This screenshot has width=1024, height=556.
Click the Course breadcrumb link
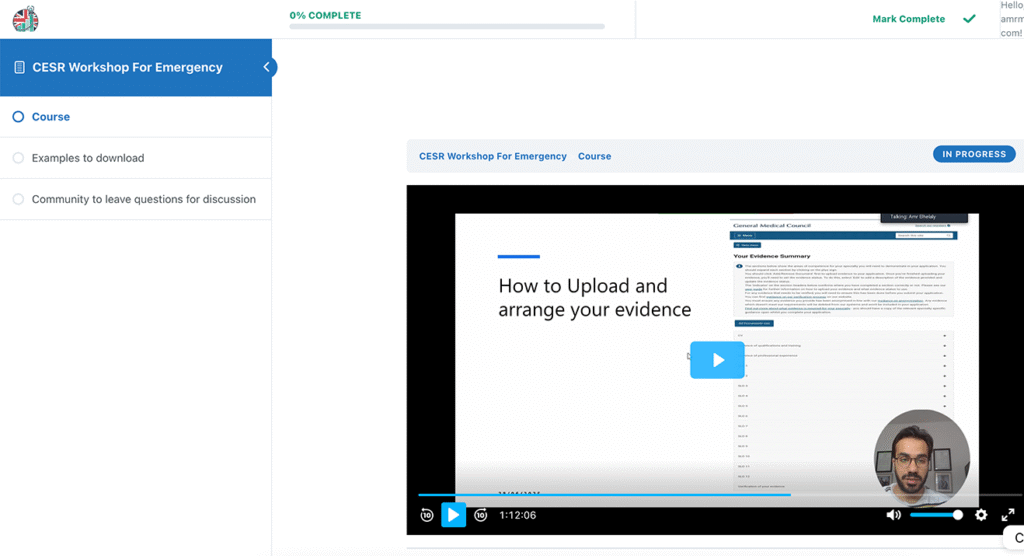click(594, 156)
